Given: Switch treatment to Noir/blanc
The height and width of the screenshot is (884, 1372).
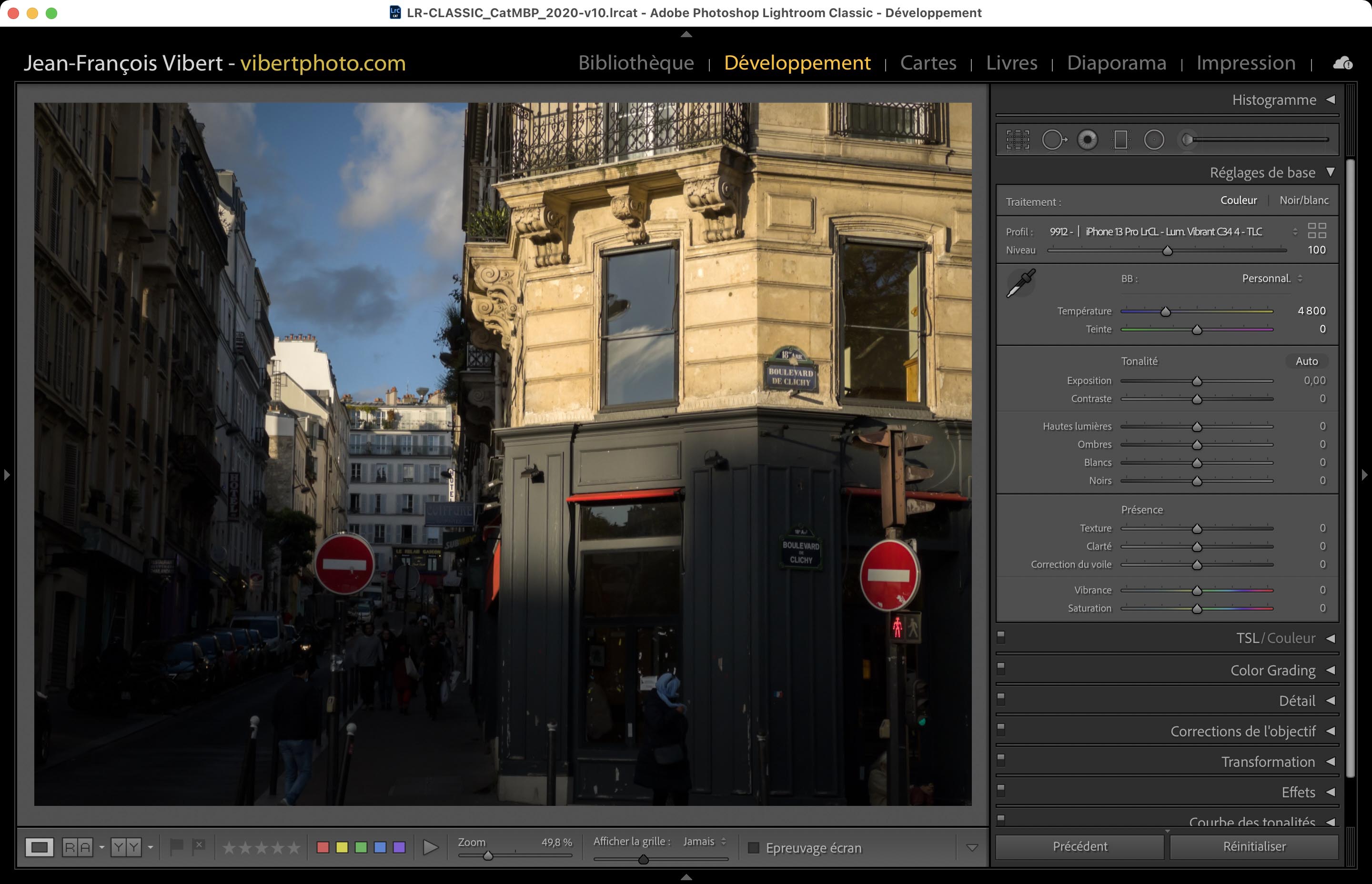Looking at the screenshot, I should click(1304, 201).
